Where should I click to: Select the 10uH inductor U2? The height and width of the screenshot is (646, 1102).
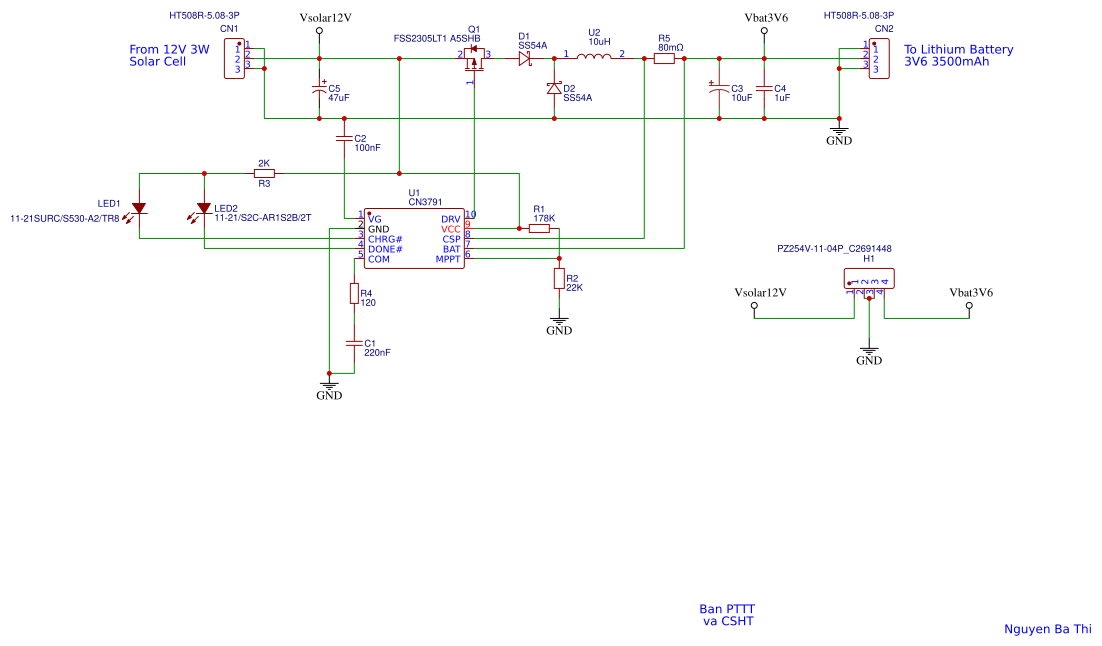tap(594, 57)
